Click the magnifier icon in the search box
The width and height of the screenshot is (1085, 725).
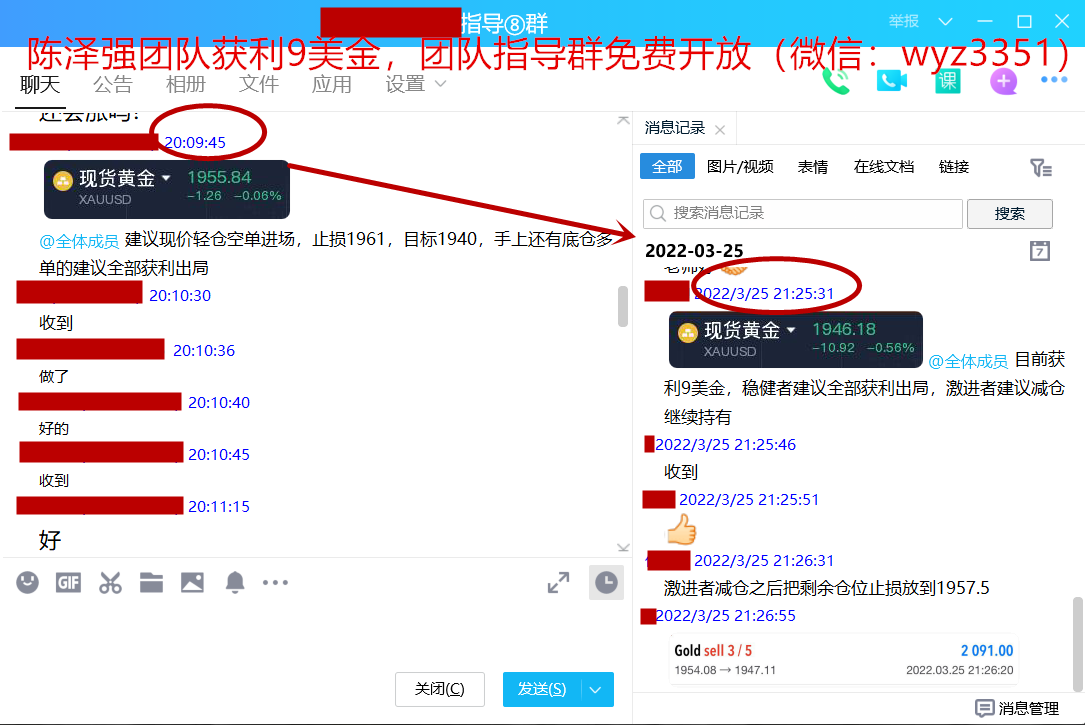(658, 213)
